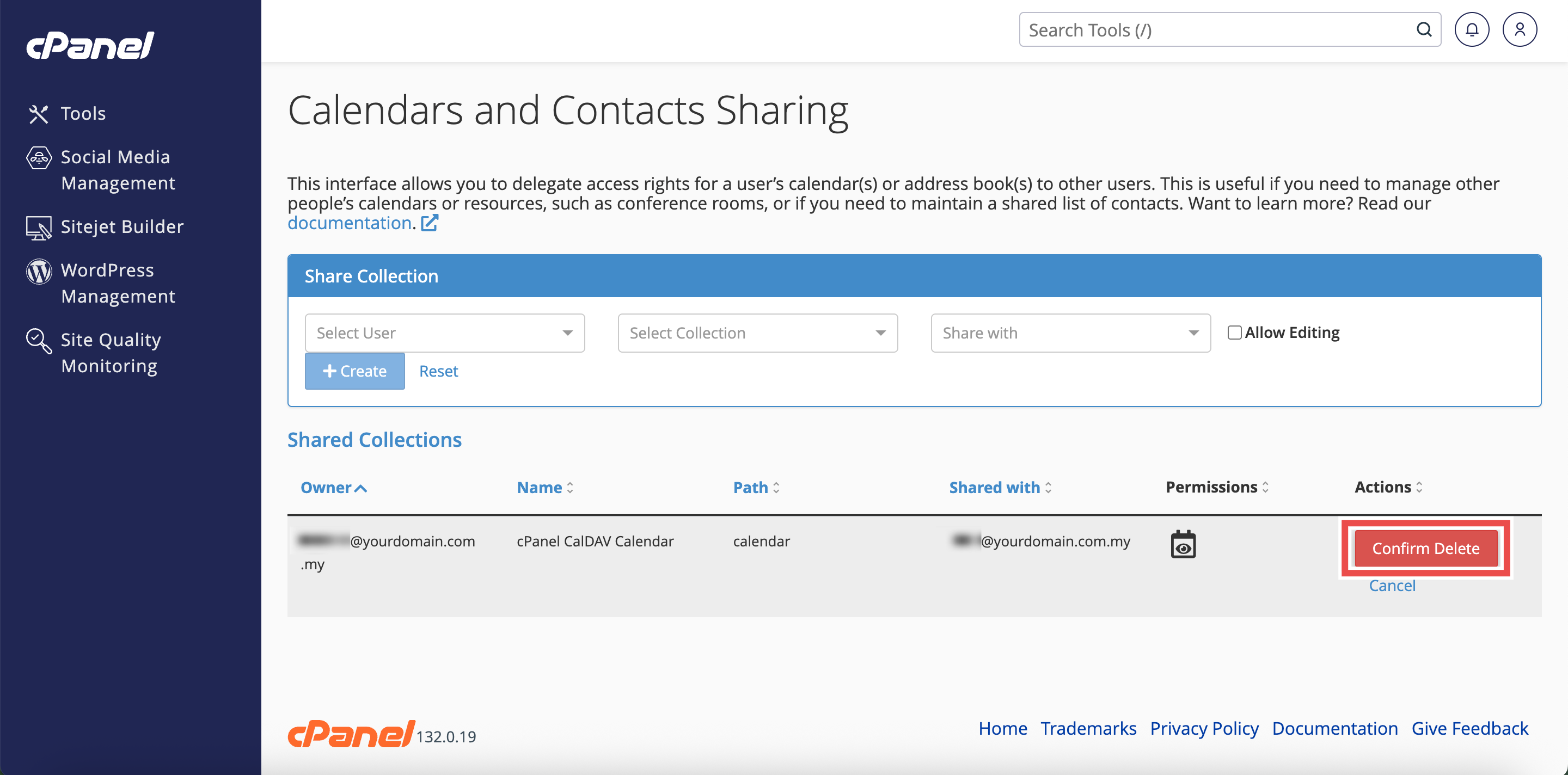Open the user account icon

click(x=1520, y=30)
